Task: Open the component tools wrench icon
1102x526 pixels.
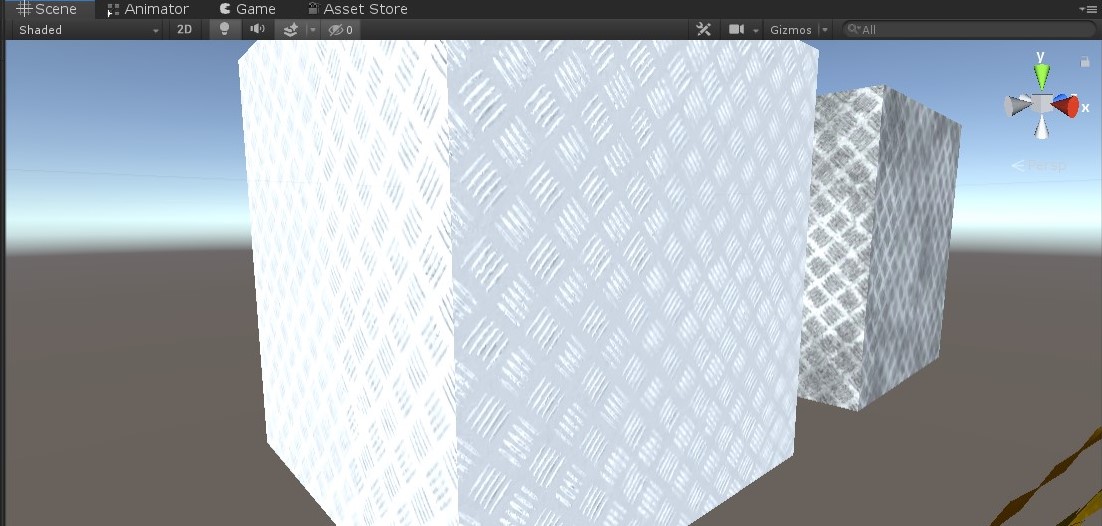Action: tap(704, 30)
